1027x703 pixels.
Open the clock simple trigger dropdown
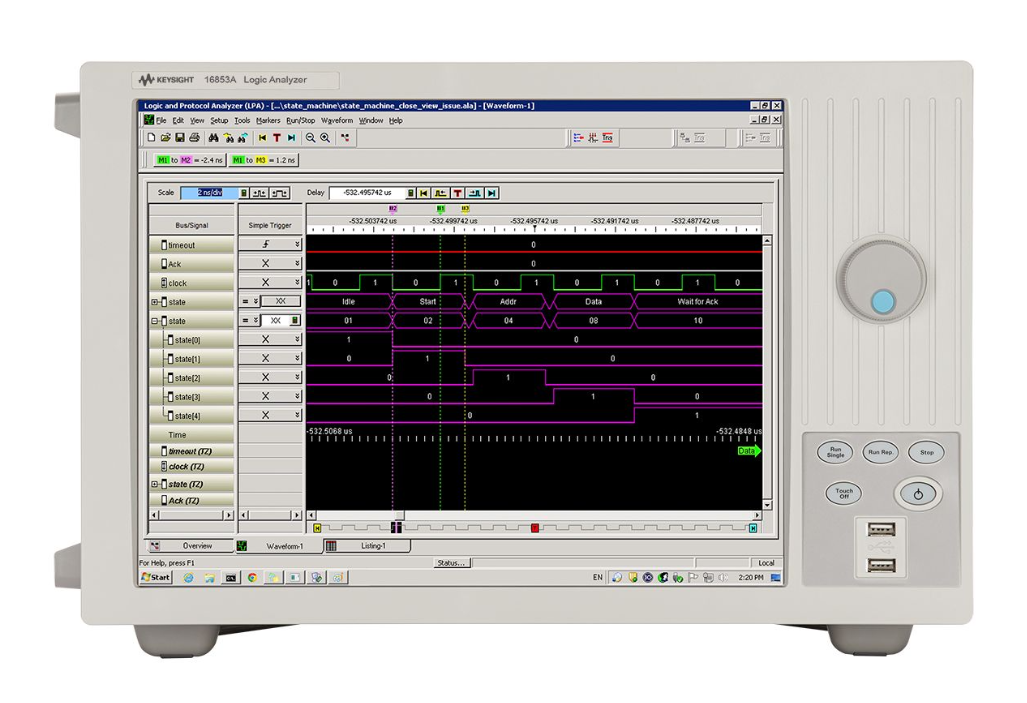click(297, 283)
